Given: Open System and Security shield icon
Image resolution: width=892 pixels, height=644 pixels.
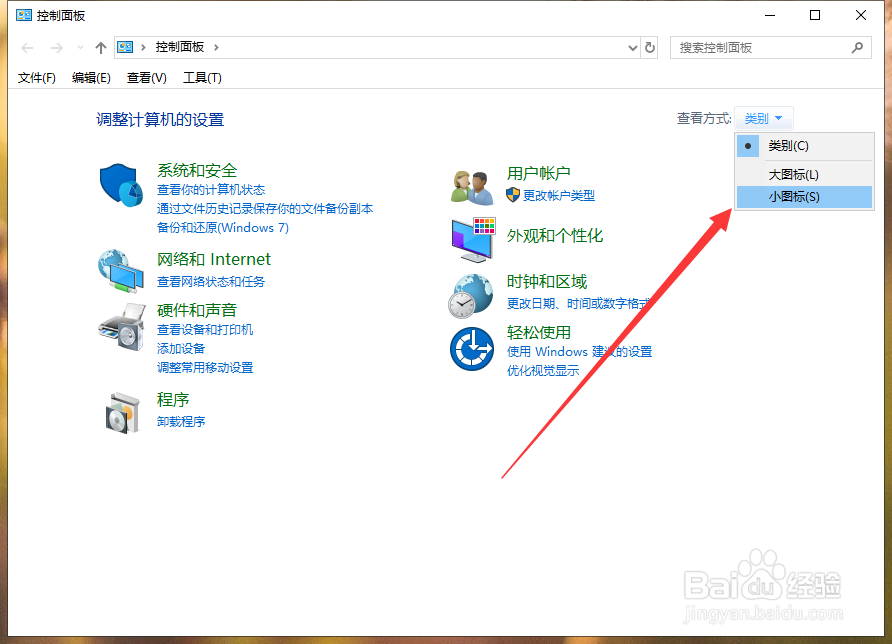Looking at the screenshot, I should pyautogui.click(x=121, y=185).
